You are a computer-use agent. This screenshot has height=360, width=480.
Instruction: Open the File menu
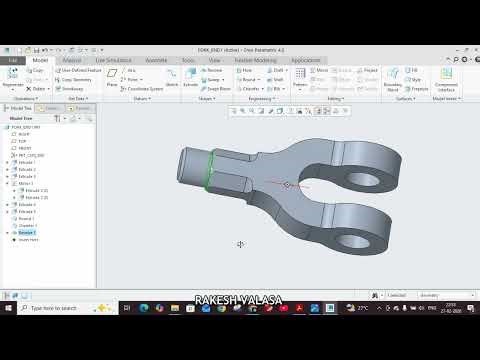click(13, 60)
